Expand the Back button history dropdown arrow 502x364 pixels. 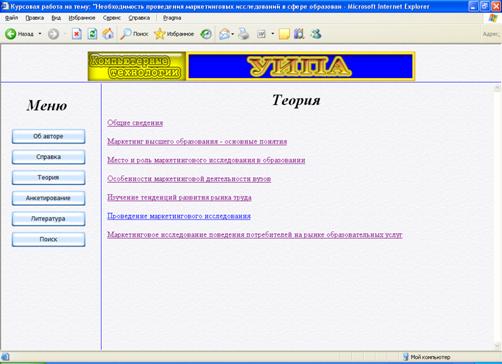pos(40,34)
